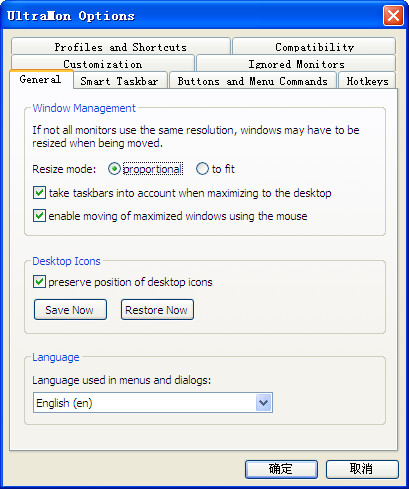This screenshot has width=409, height=489.
Task: Select the proportional resize mode radio
Action: 114,169
